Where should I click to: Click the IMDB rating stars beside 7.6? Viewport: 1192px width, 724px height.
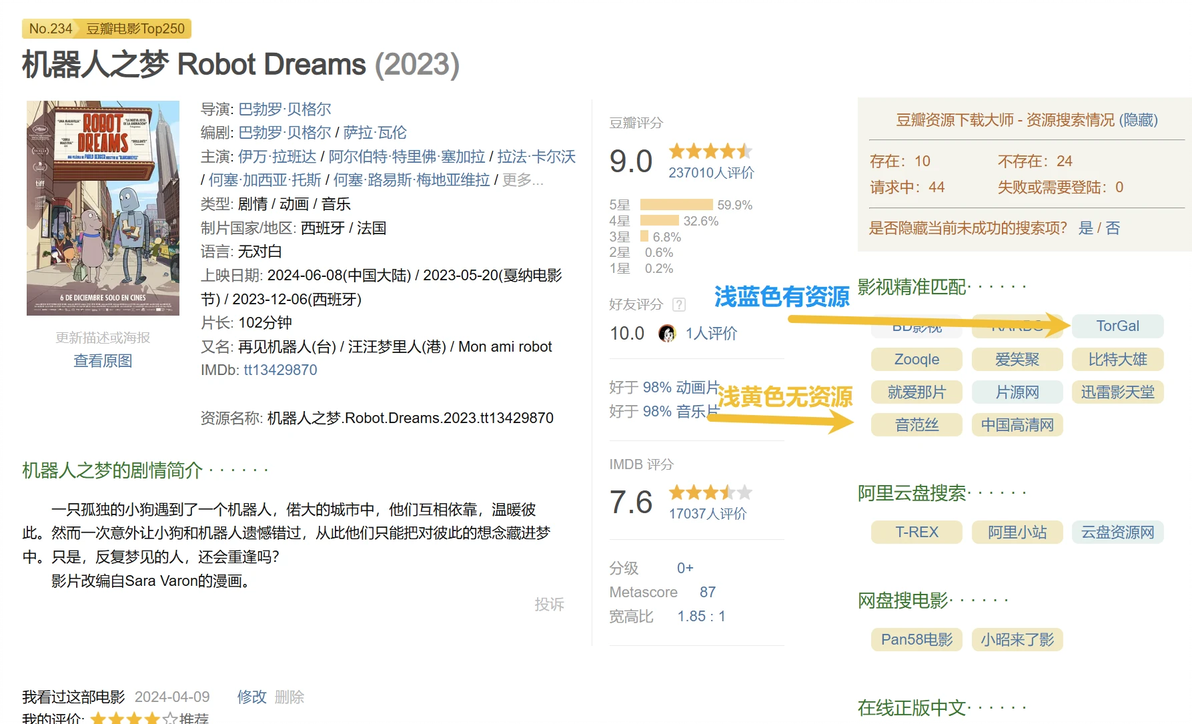click(710, 492)
